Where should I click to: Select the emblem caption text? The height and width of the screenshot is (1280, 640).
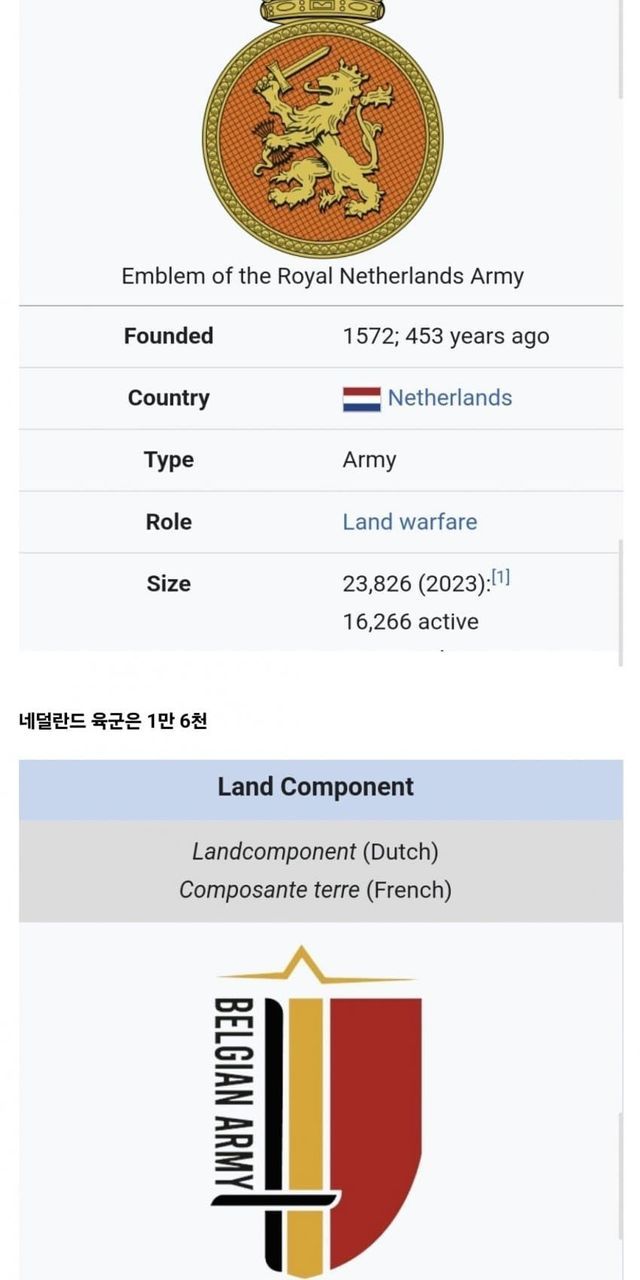point(322,276)
